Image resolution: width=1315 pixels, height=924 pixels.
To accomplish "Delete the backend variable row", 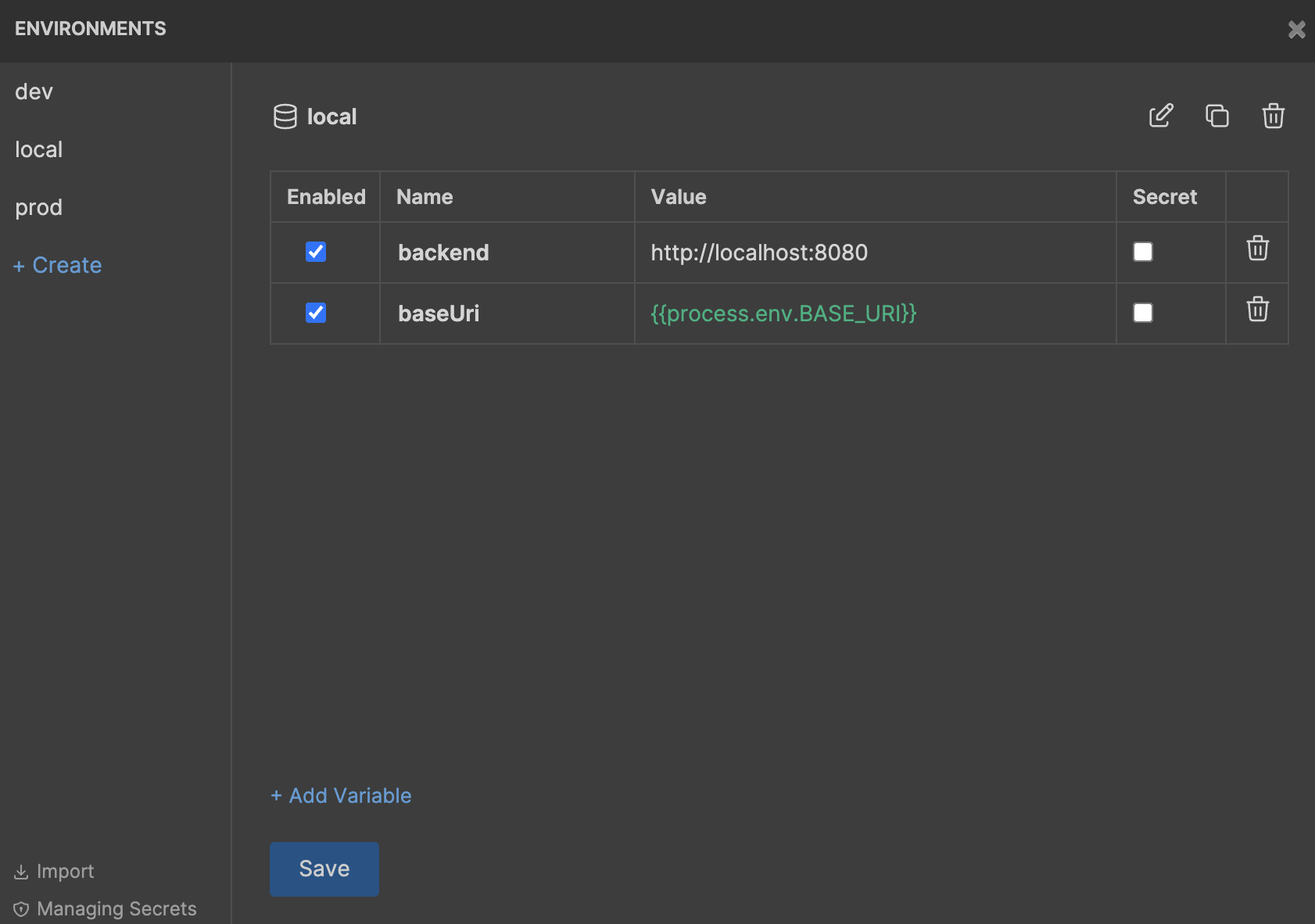I will pos(1257,249).
